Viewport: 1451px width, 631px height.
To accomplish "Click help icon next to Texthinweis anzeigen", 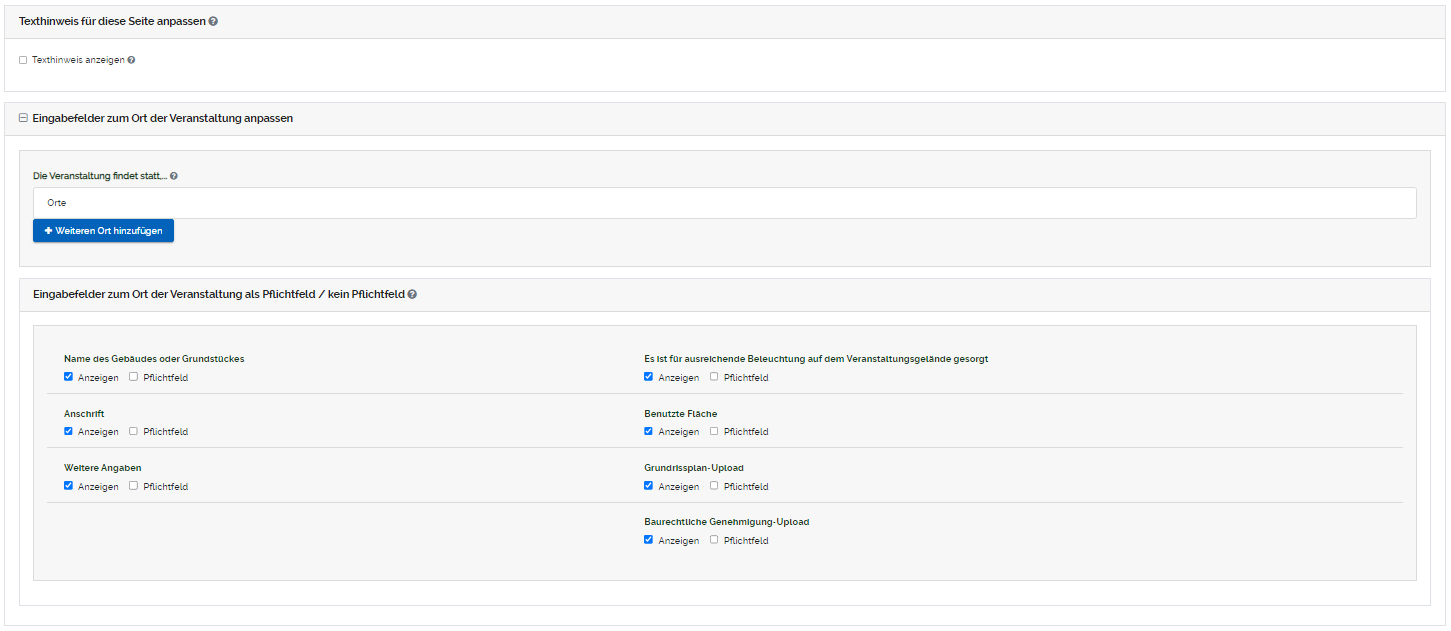I will [x=131, y=60].
